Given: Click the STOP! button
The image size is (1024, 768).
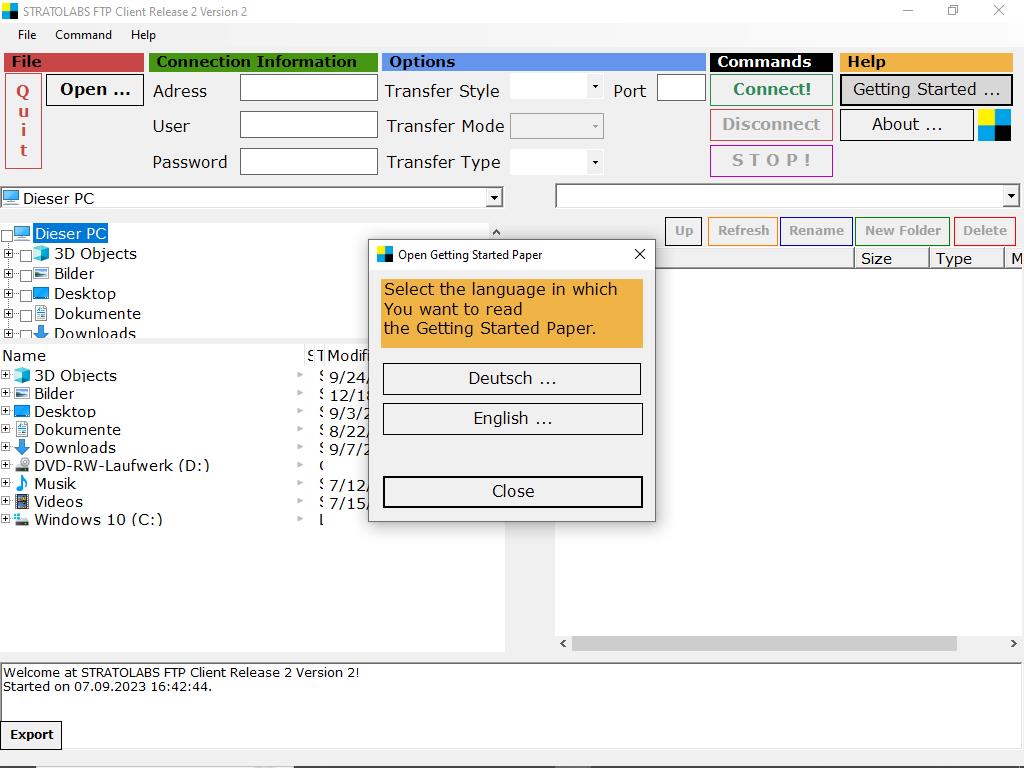Looking at the screenshot, I should (x=771, y=161).
